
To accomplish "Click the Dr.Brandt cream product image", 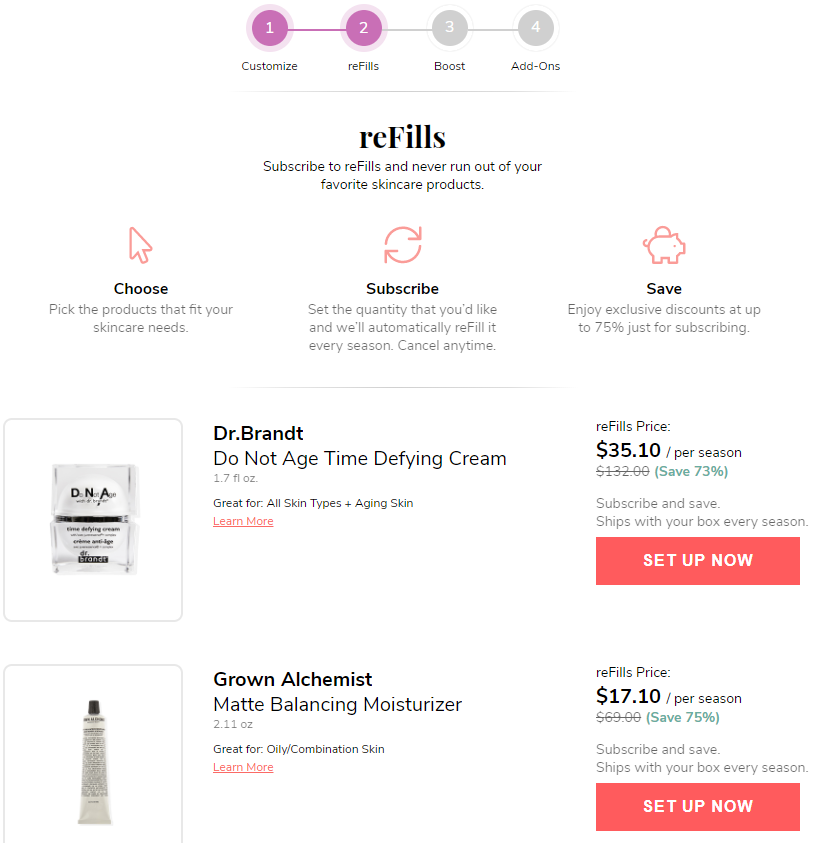I will (x=94, y=519).
